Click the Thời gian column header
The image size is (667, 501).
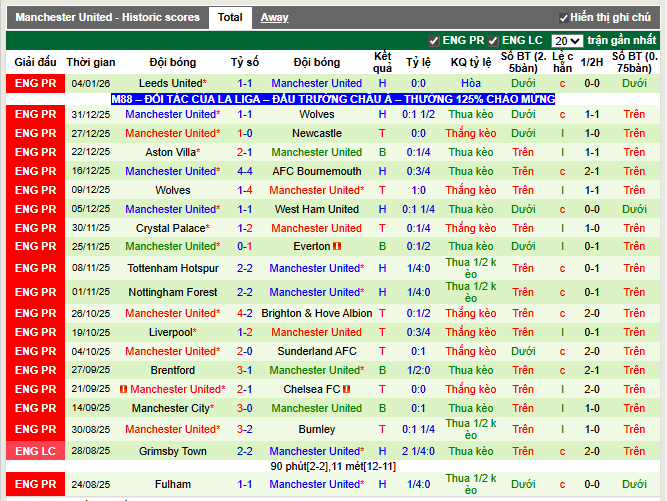91,62
